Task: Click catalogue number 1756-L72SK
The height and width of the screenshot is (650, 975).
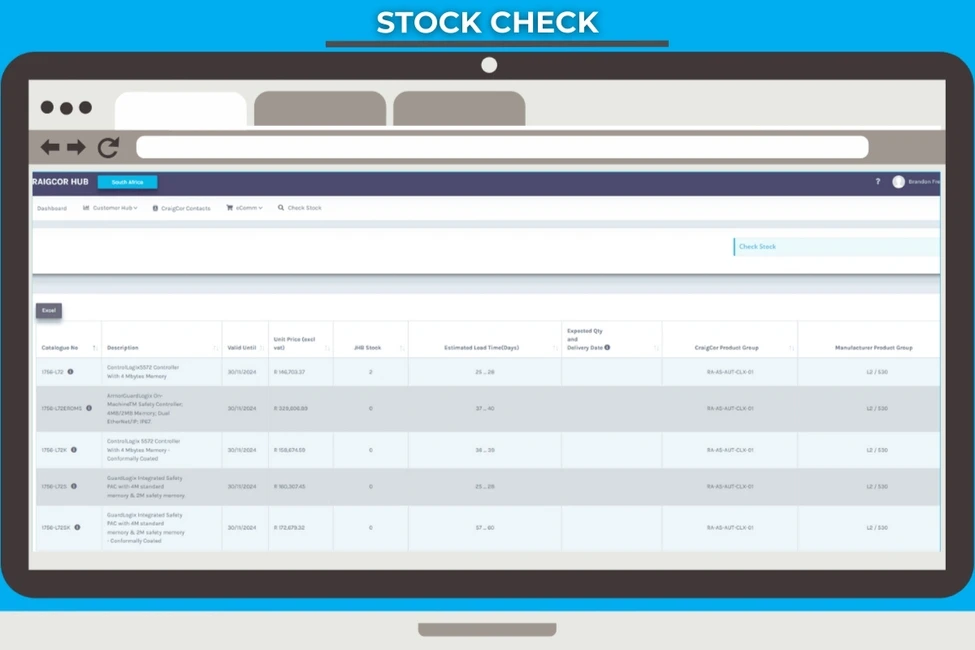Action: (x=56, y=527)
